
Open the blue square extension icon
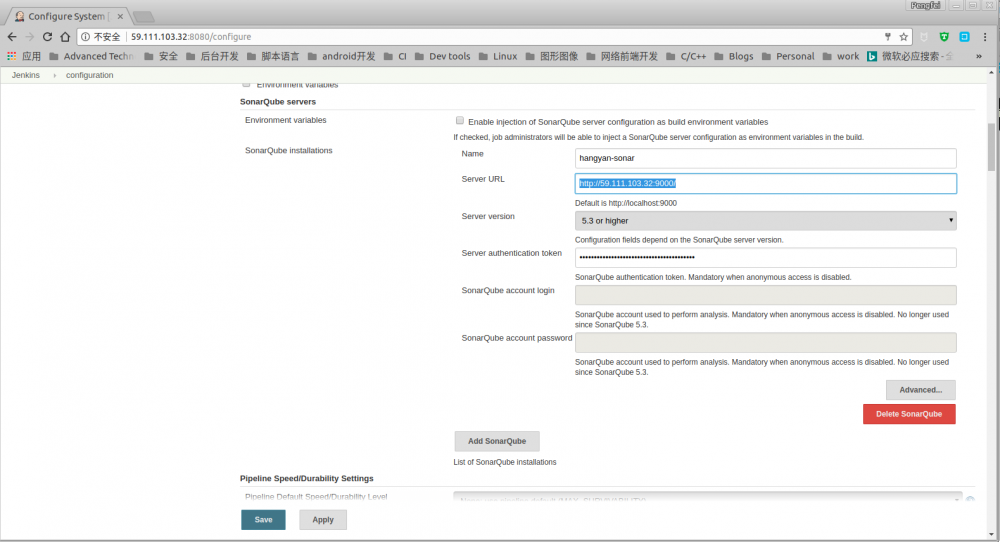point(964,37)
